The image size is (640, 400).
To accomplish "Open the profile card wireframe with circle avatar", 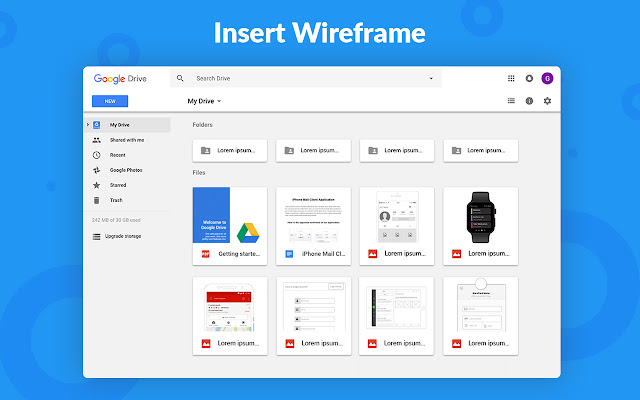I will [481, 305].
